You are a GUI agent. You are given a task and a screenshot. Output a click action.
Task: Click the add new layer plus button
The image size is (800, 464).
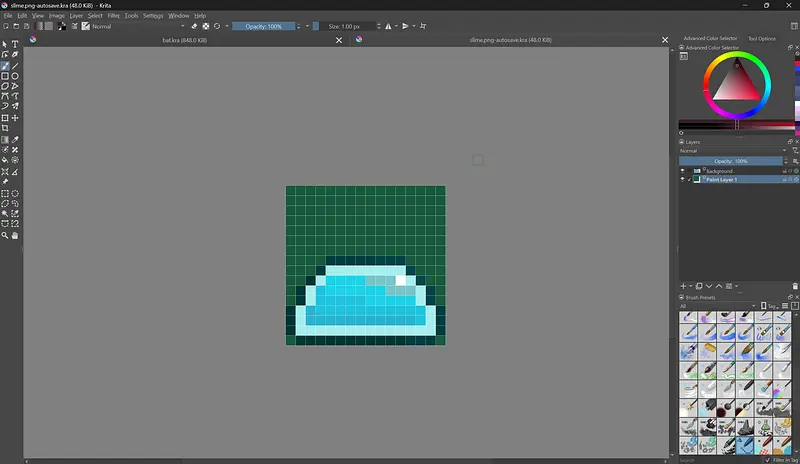(x=684, y=286)
